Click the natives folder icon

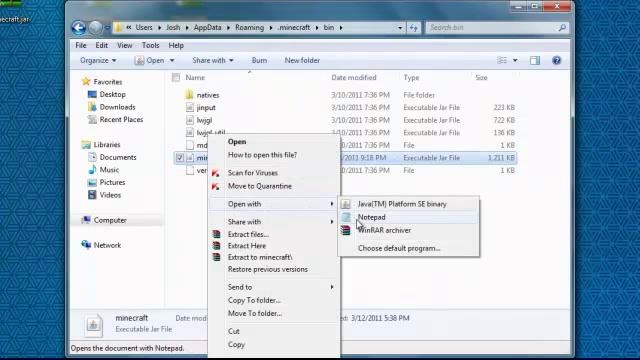(x=189, y=95)
